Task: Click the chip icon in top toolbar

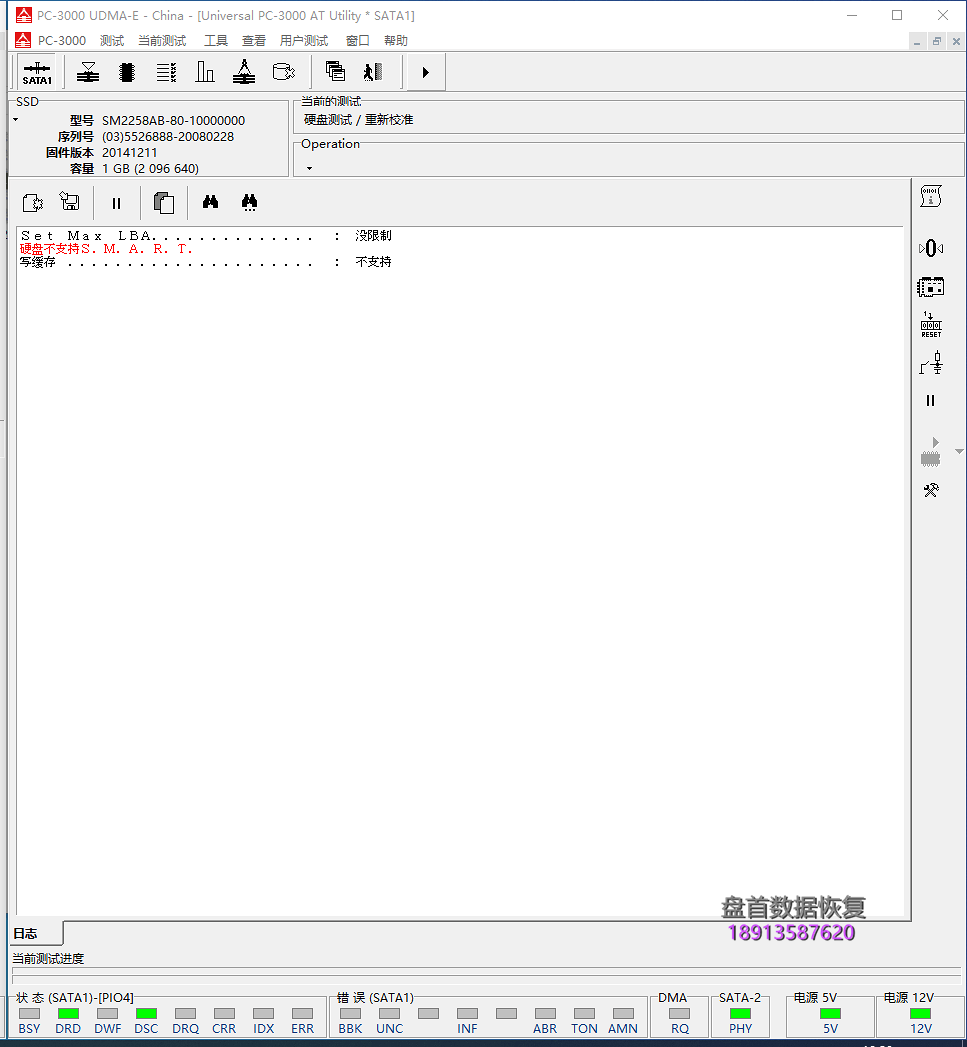Action: click(x=127, y=72)
